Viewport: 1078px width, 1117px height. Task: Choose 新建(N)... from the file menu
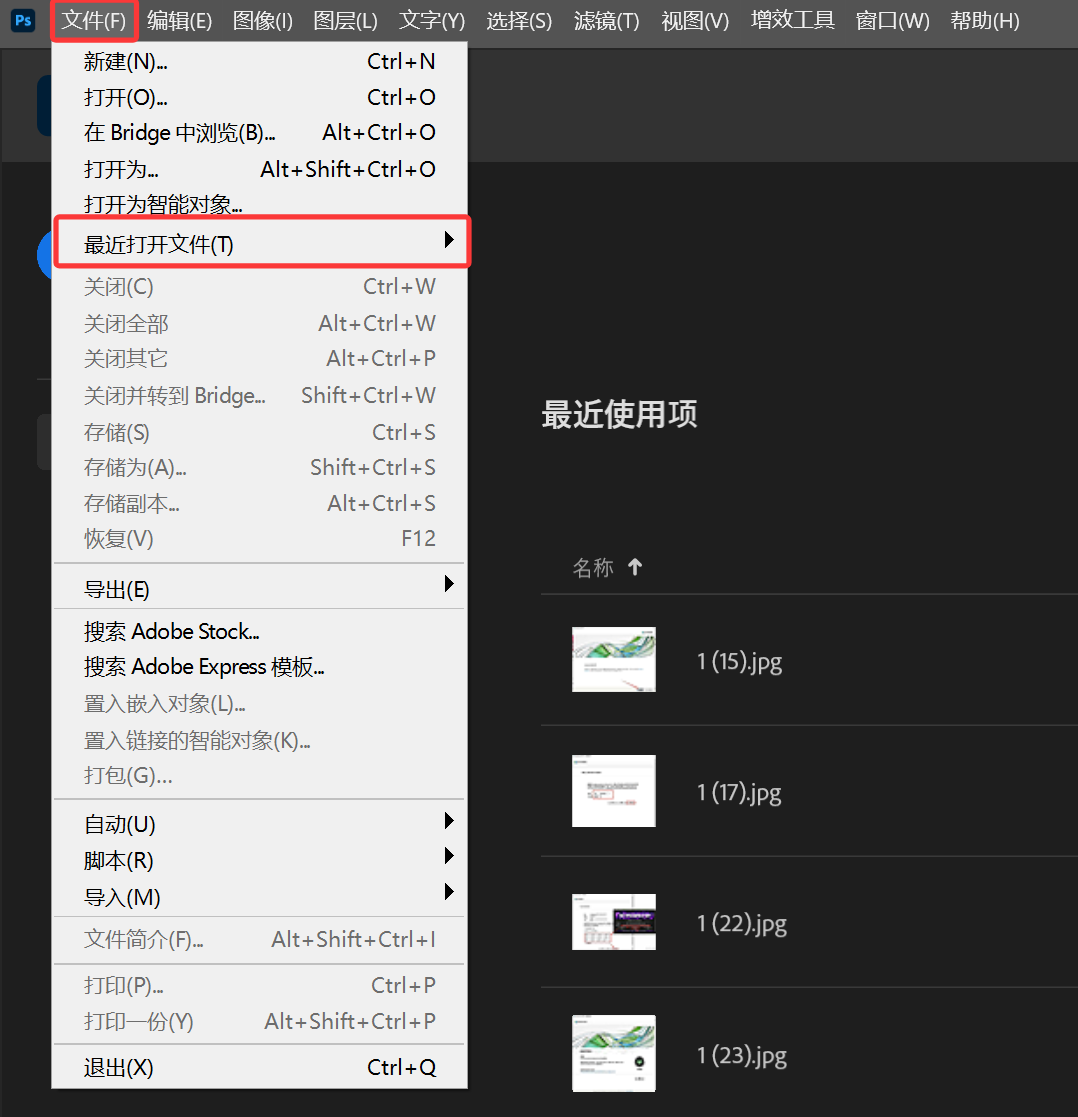(x=259, y=62)
